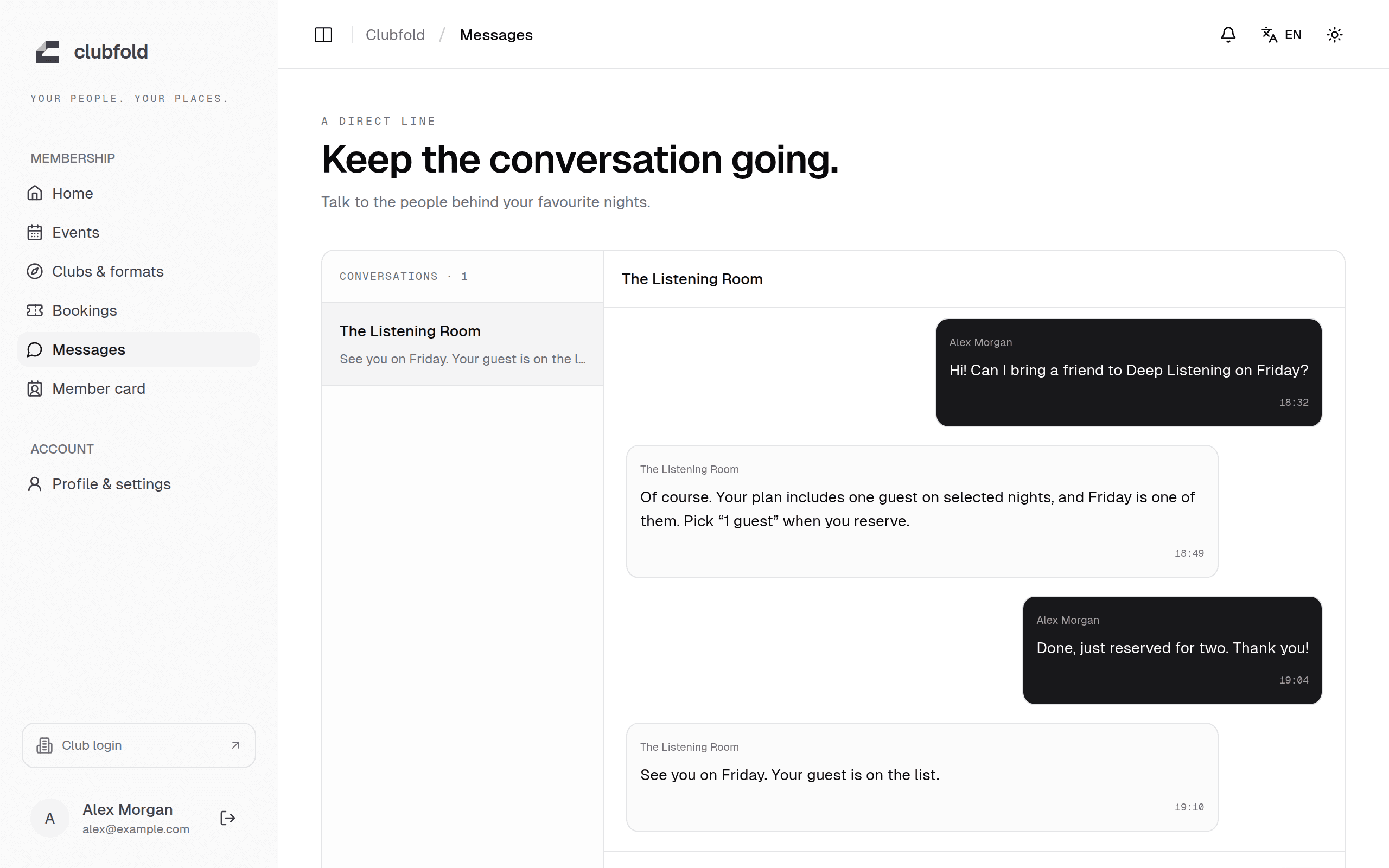Click the Messages chat bubble icon
This screenshot has height=868, width=1389.
[x=34, y=349]
